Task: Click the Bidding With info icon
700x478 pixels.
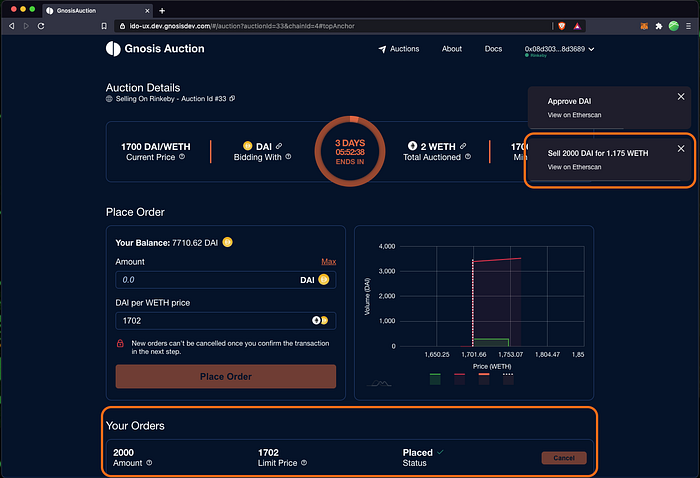Action: pos(288,157)
